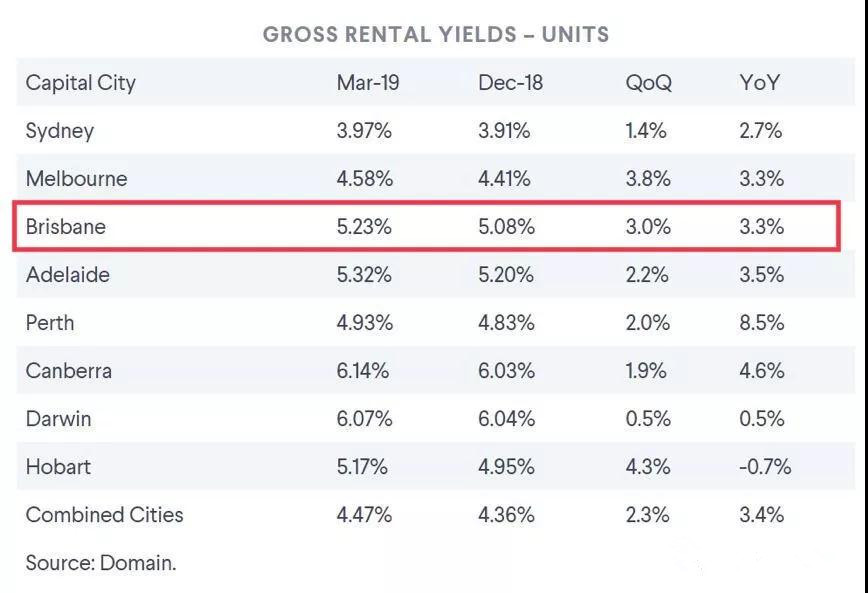Screen dimensions: 868x593
Task: Select the Hobart row label
Action: (58, 467)
